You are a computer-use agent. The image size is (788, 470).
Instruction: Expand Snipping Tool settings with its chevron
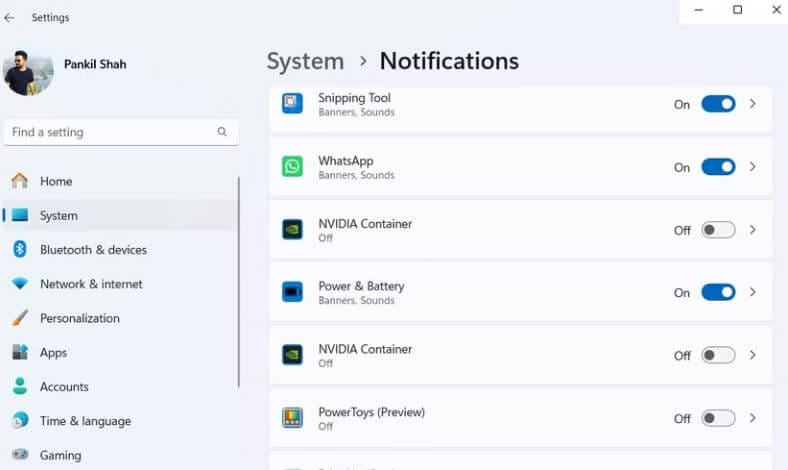pyautogui.click(x=752, y=104)
